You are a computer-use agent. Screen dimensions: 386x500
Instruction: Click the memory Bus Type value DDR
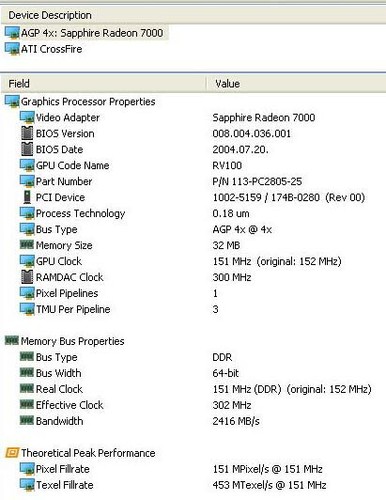222,357
